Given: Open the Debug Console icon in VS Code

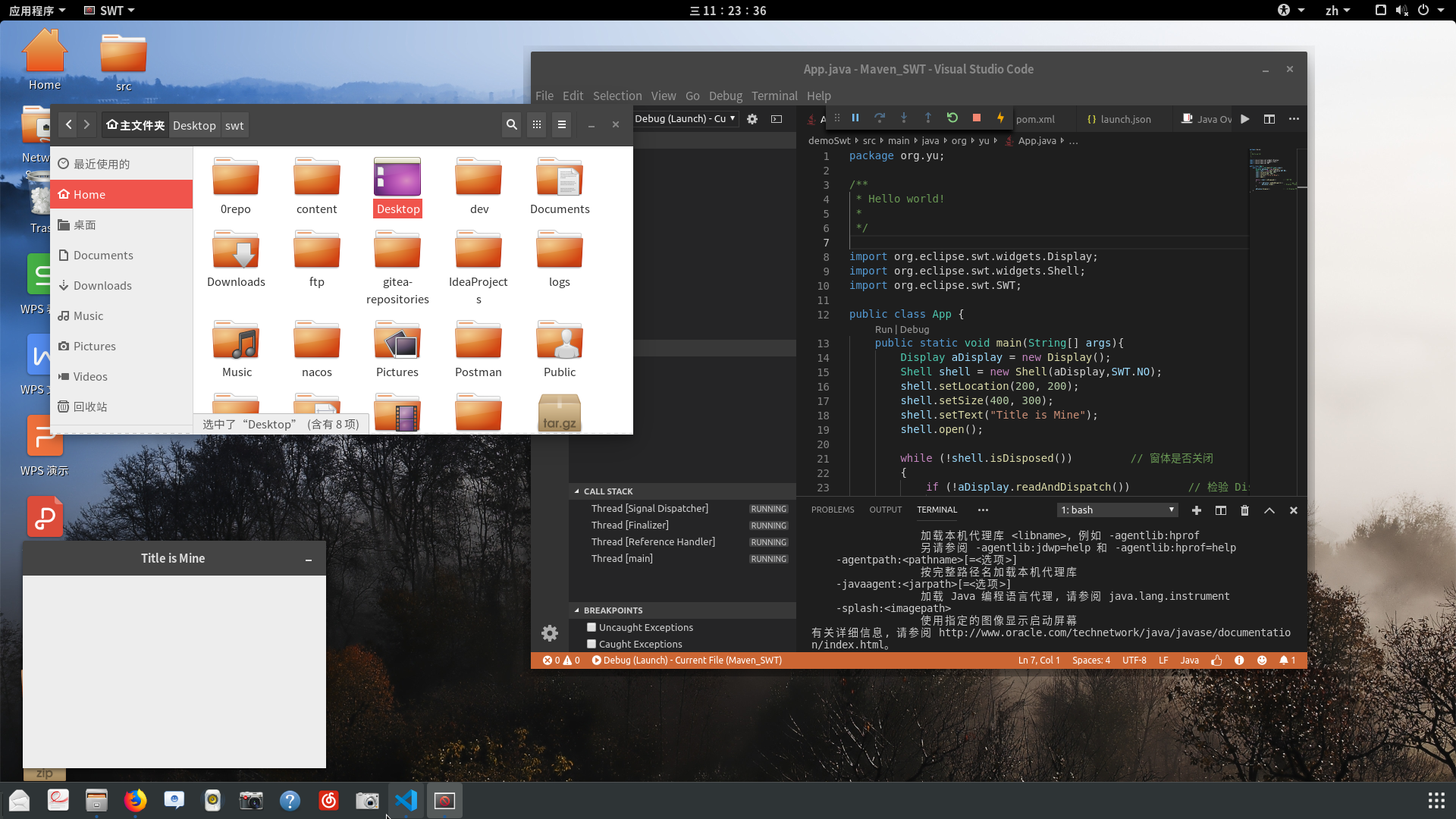Looking at the screenshot, I should (x=777, y=119).
